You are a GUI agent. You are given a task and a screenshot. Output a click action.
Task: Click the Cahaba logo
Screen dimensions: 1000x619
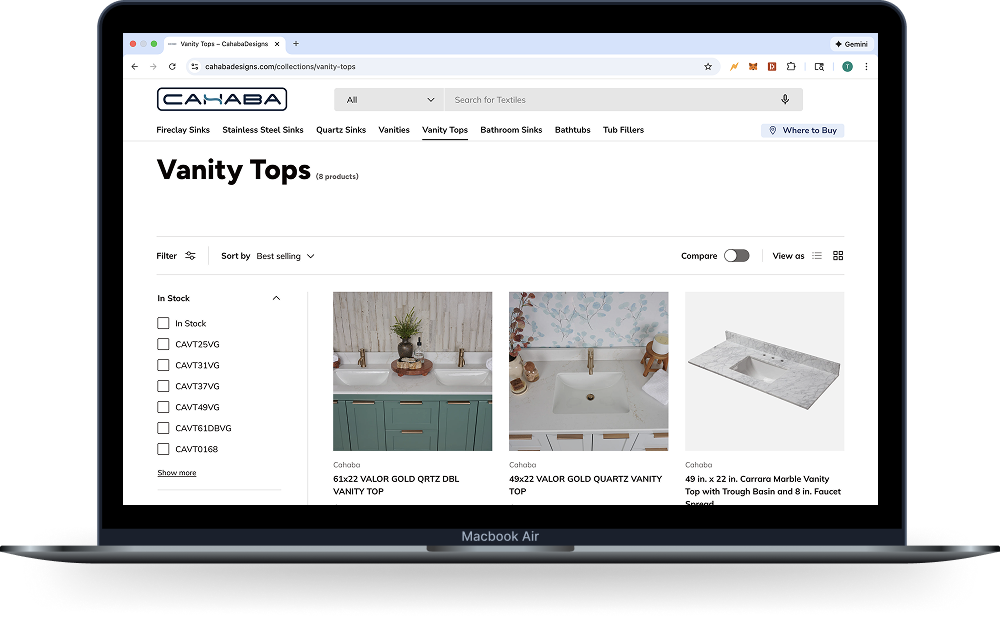[x=222, y=99]
